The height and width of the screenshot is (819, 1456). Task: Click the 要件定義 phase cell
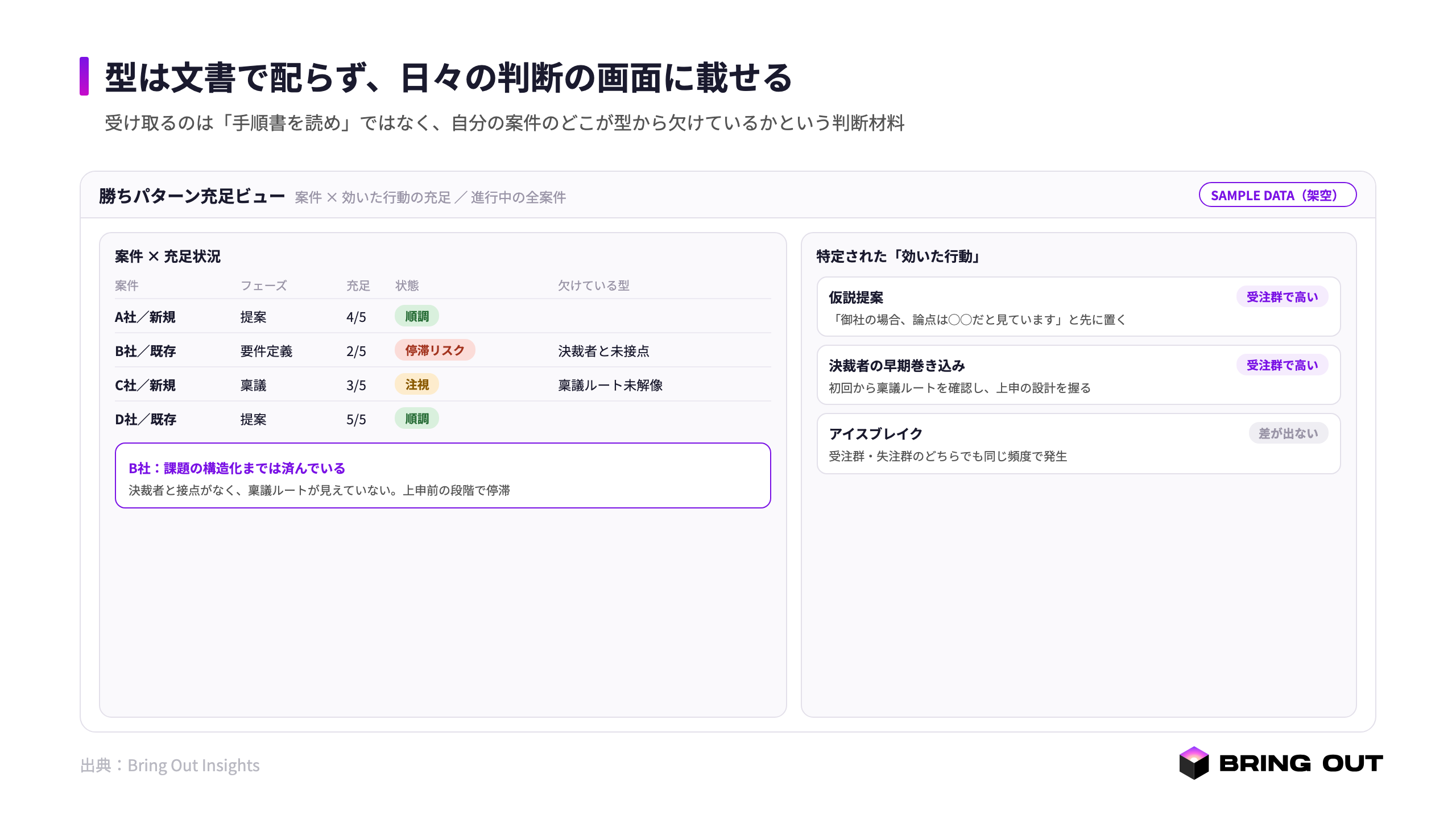click(266, 351)
